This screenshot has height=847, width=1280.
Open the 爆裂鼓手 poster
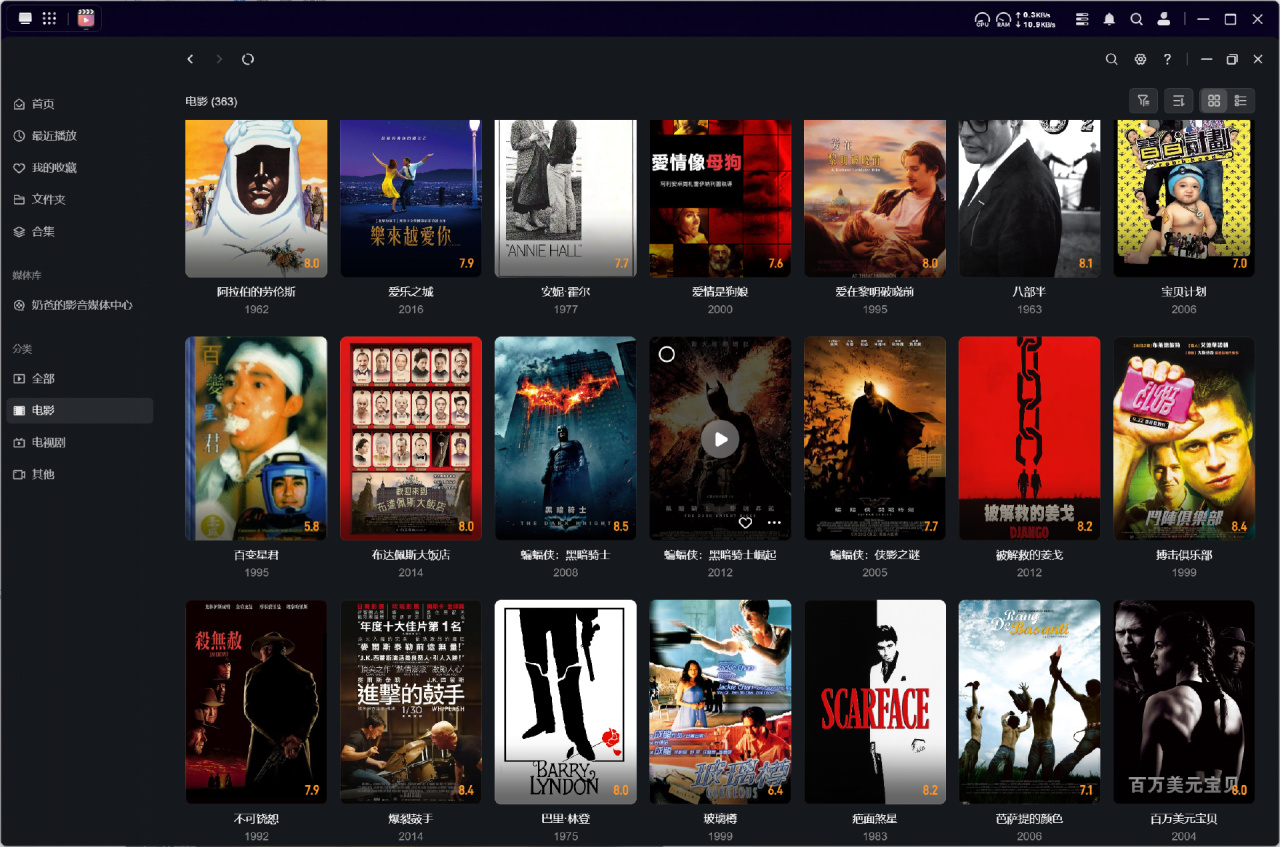pyautogui.click(x=411, y=702)
